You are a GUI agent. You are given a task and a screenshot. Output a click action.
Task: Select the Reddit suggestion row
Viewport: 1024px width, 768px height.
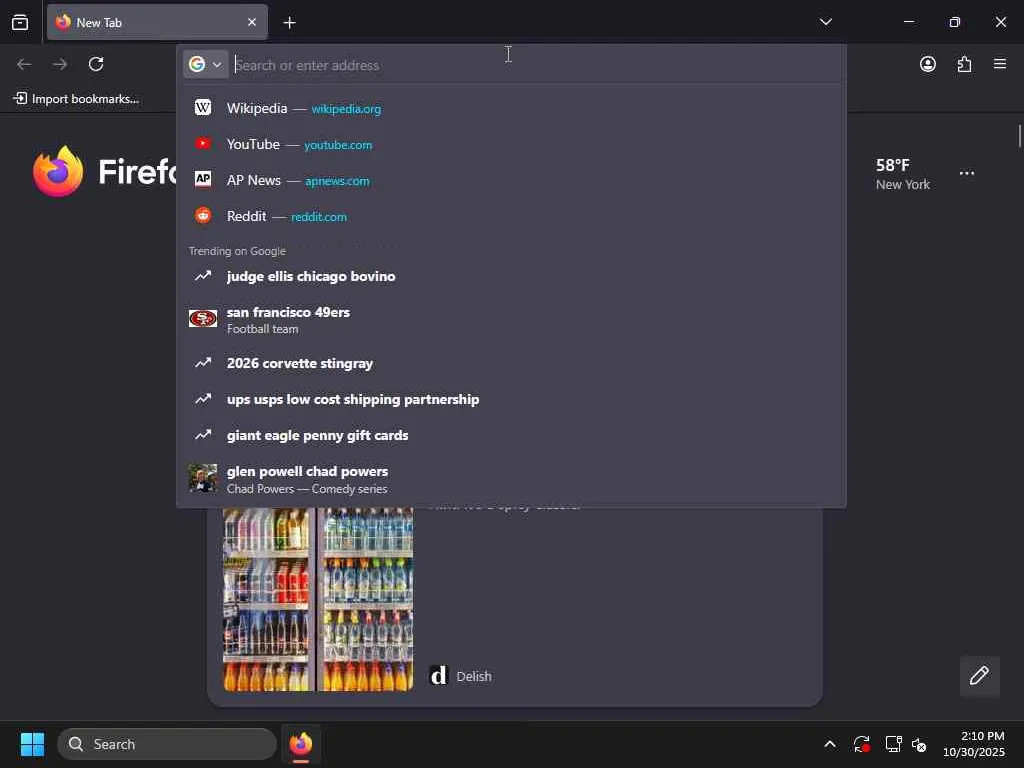(x=511, y=216)
